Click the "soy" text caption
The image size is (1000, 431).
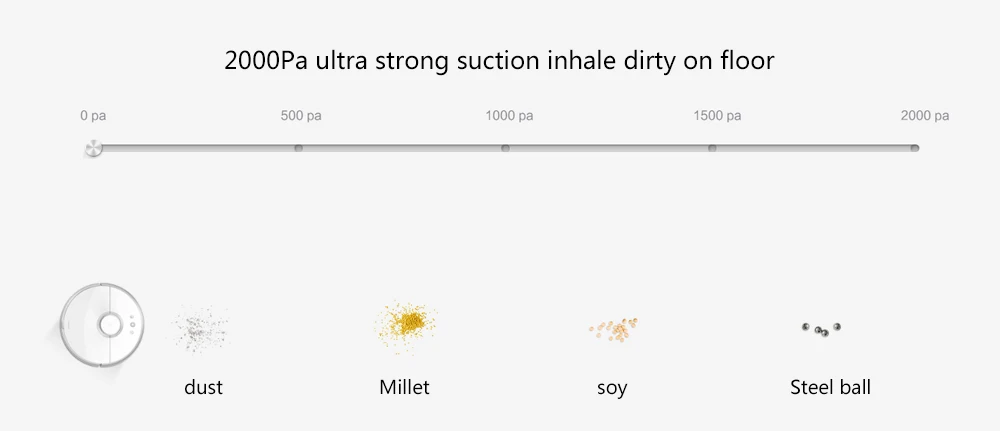612,388
